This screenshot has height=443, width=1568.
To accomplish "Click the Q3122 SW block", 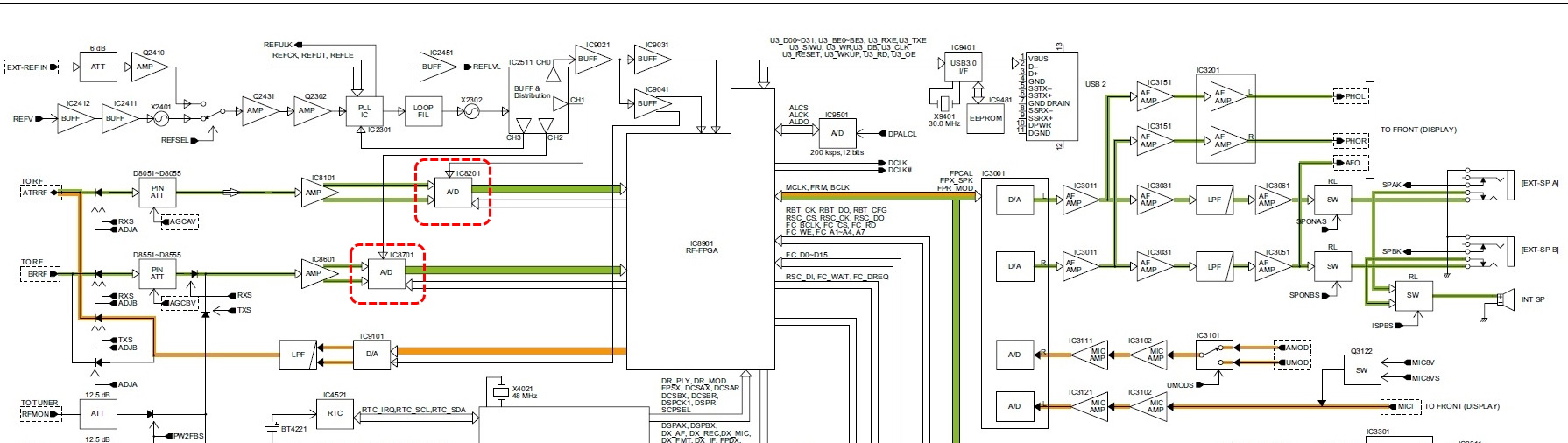I will tap(1361, 370).
